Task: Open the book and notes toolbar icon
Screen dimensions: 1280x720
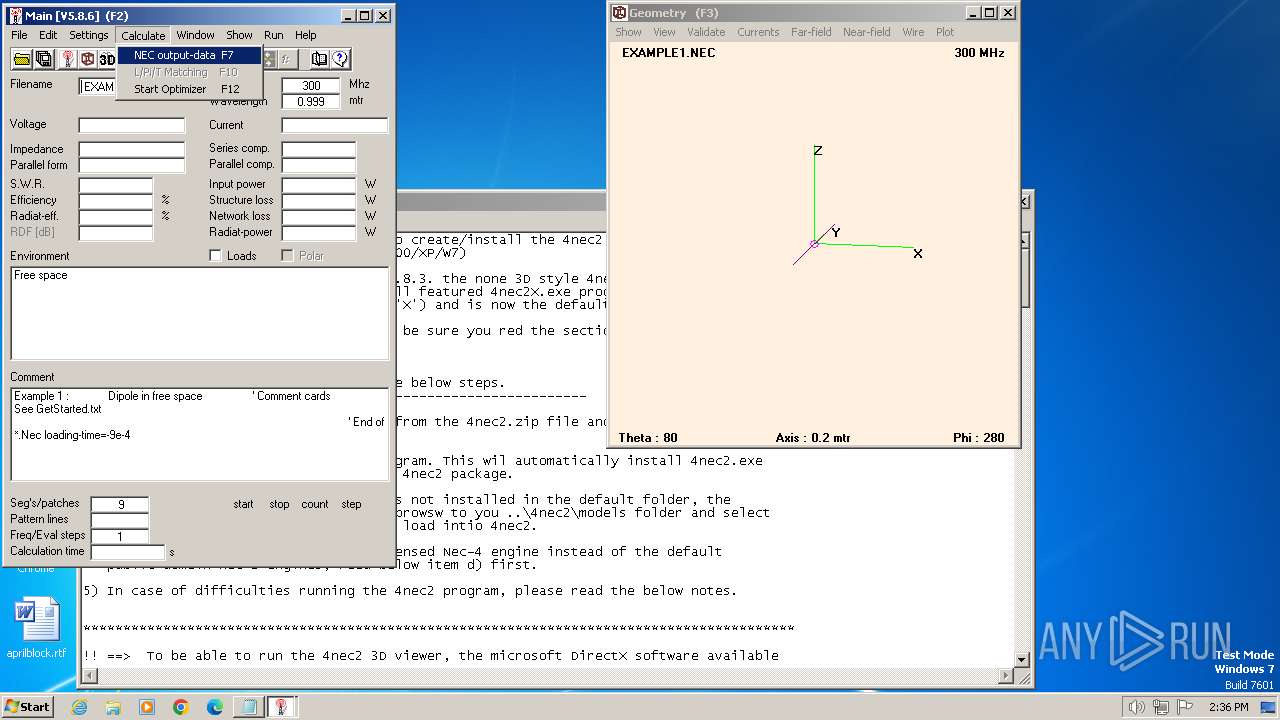Action: [319, 59]
